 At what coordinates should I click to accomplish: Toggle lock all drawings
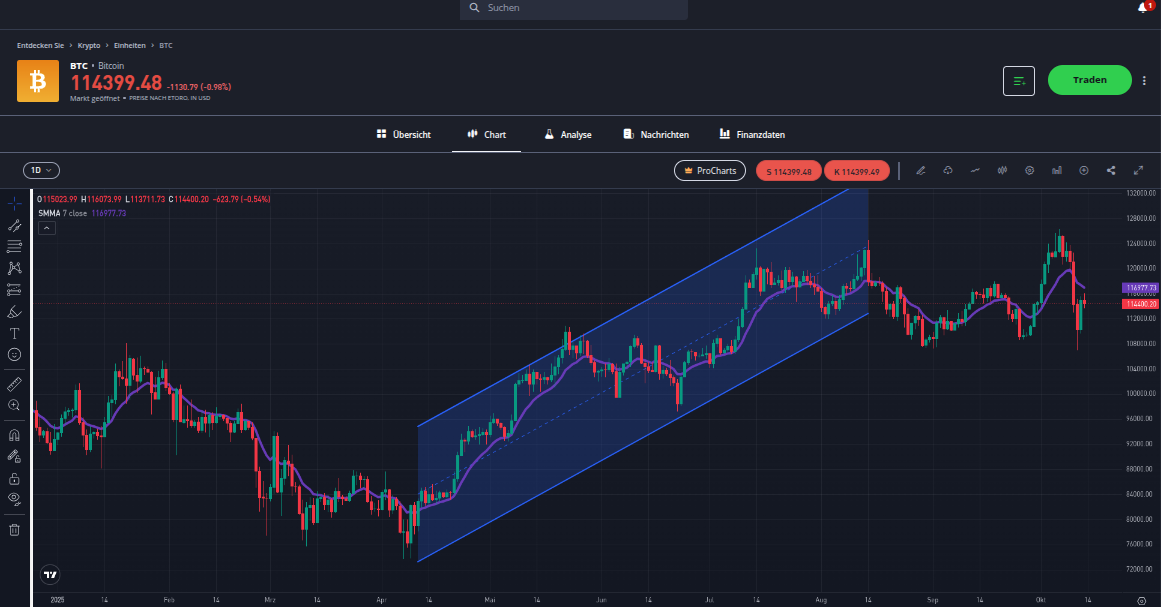coord(14,478)
